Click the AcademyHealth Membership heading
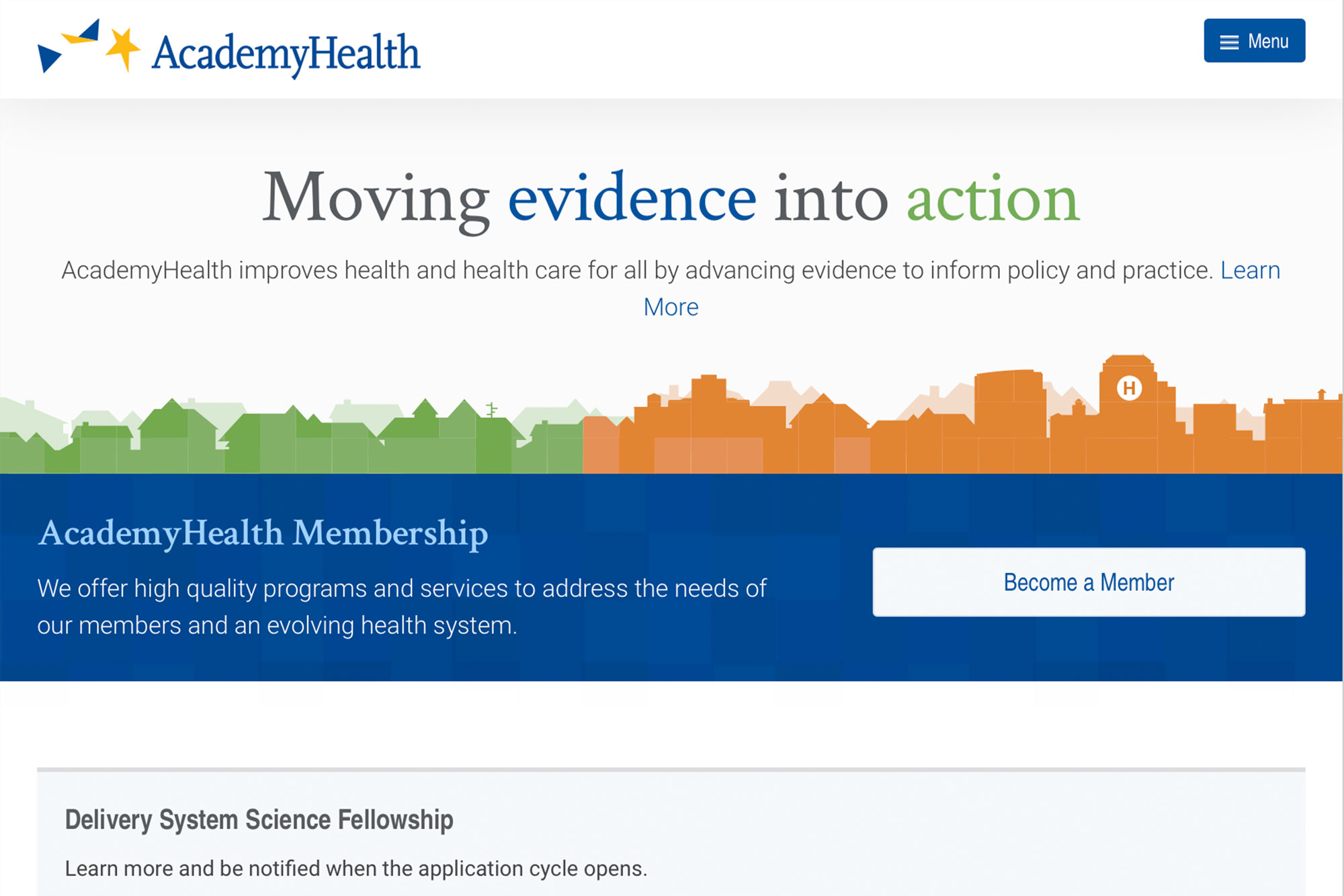 tap(263, 533)
